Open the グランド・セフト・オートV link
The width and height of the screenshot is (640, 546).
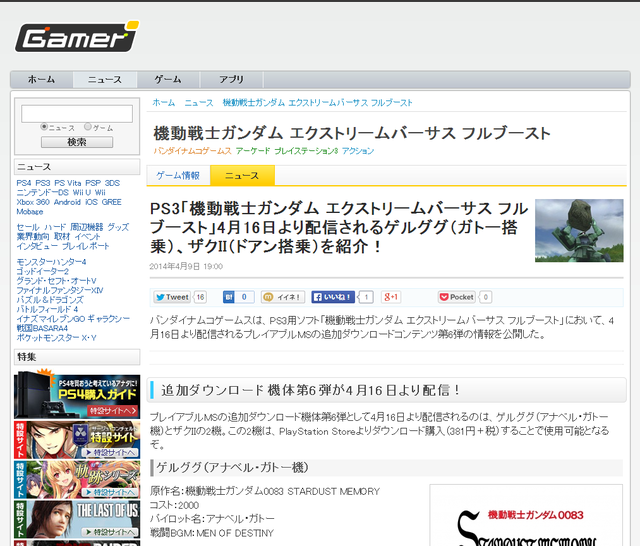(x=56, y=281)
